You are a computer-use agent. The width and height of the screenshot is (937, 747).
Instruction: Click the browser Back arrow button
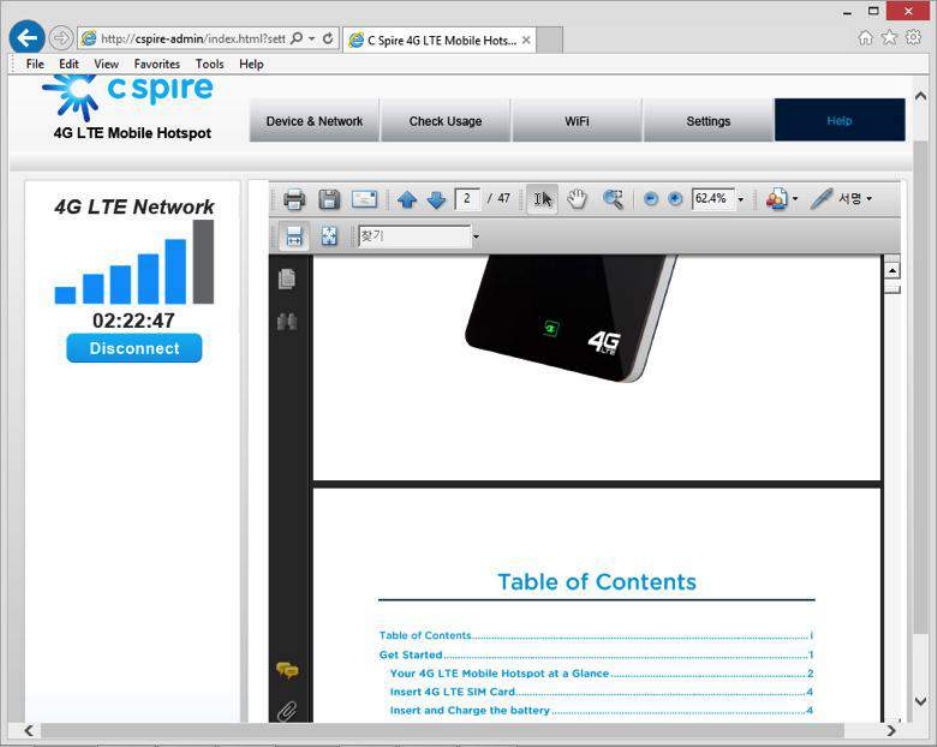click(x=27, y=38)
